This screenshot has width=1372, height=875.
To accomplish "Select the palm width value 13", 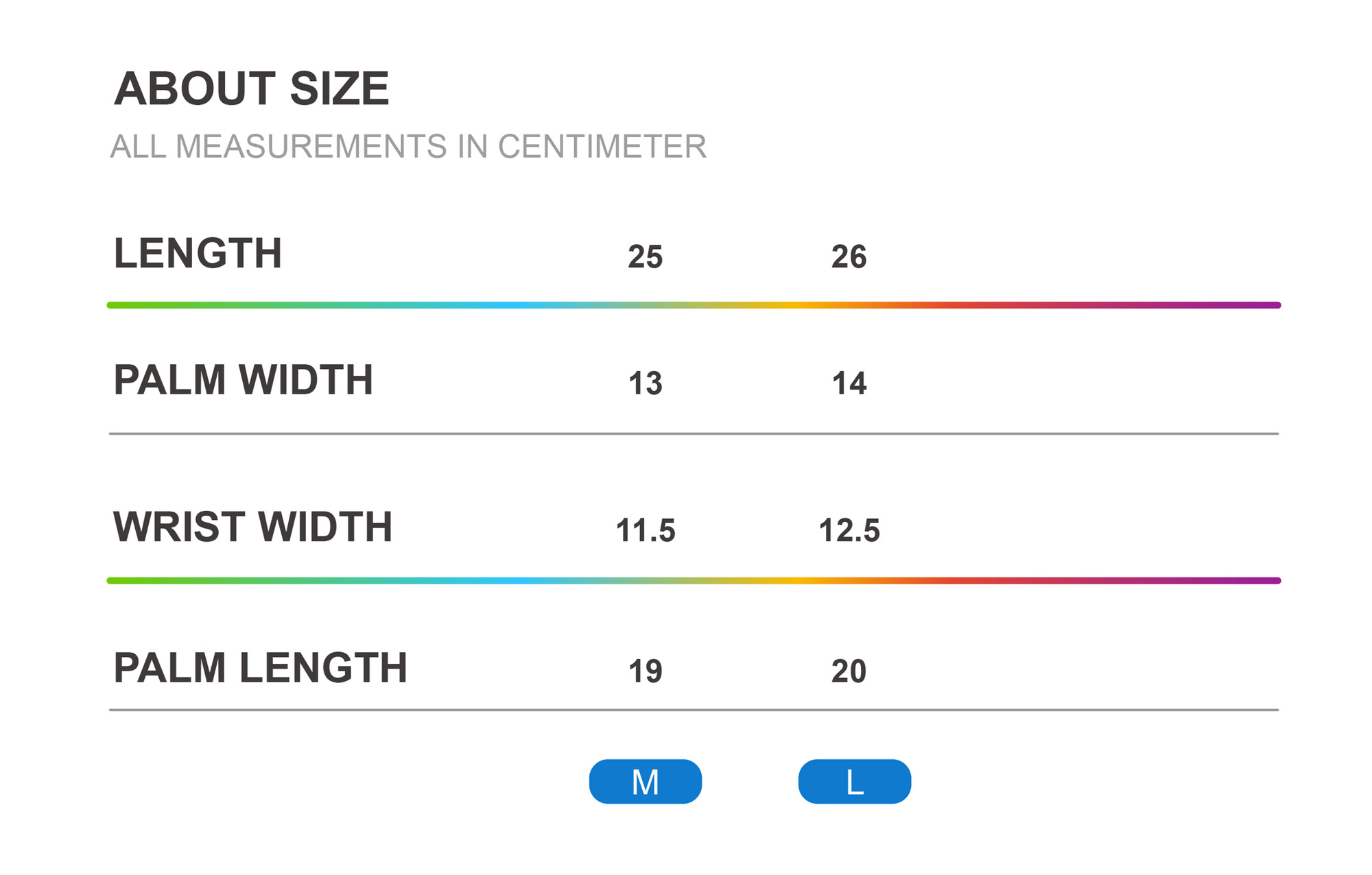I will click(x=645, y=383).
